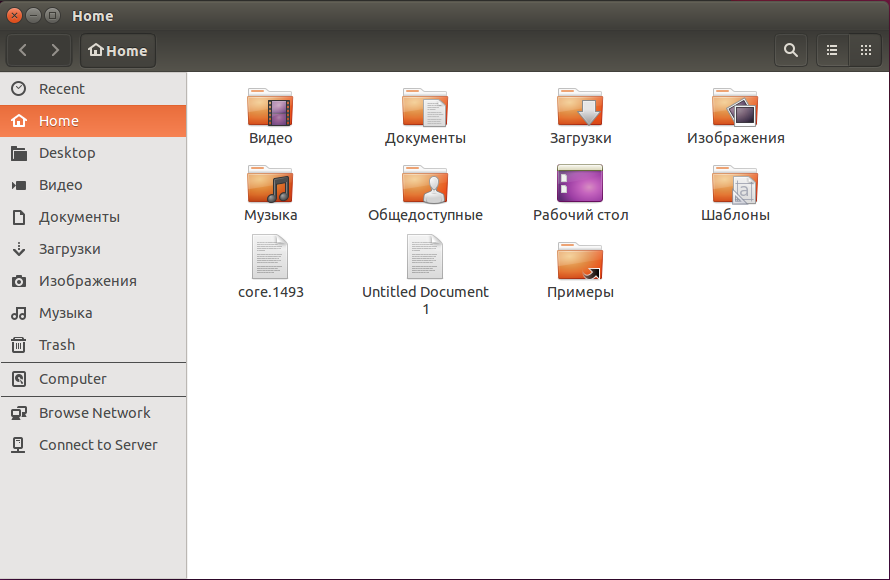Click the "Рабочий стол" label
Viewport: 890px width, 580px height.
pos(580,215)
